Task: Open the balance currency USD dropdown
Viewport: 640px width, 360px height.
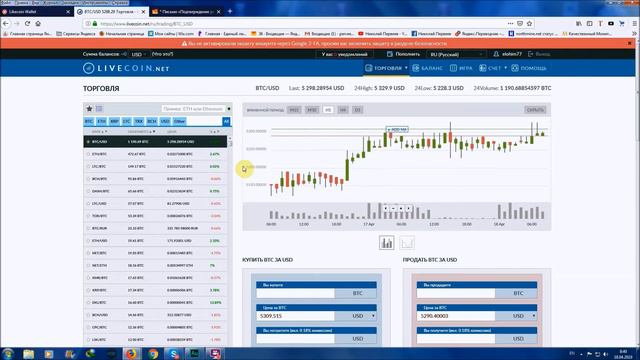Action: coord(139,54)
